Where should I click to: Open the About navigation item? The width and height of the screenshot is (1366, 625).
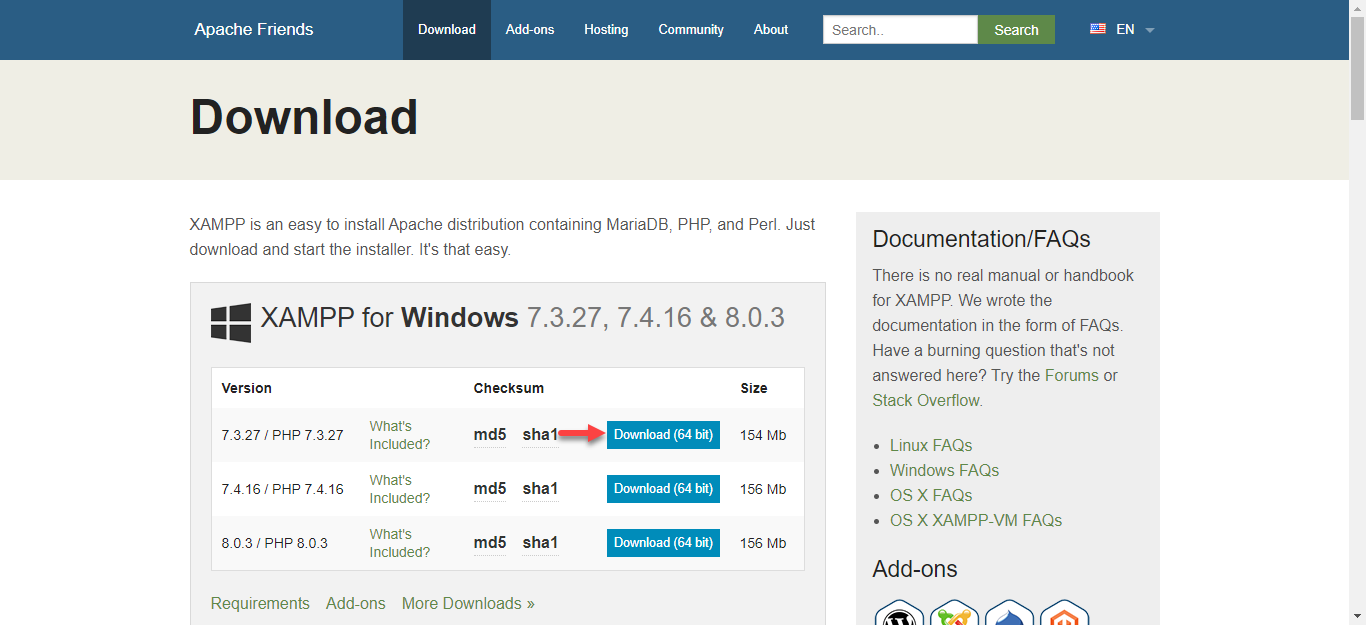coord(771,30)
